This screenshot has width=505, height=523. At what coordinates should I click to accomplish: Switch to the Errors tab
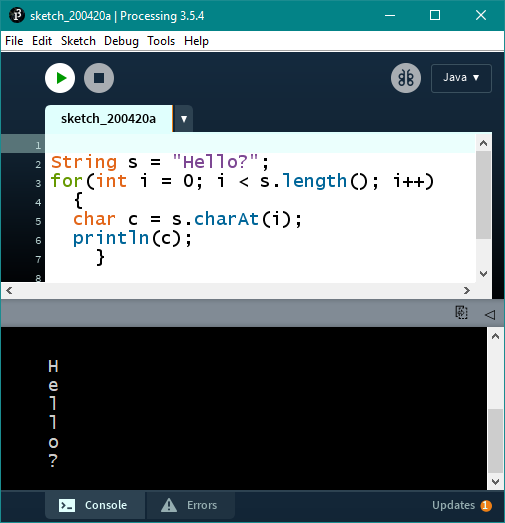point(190,505)
